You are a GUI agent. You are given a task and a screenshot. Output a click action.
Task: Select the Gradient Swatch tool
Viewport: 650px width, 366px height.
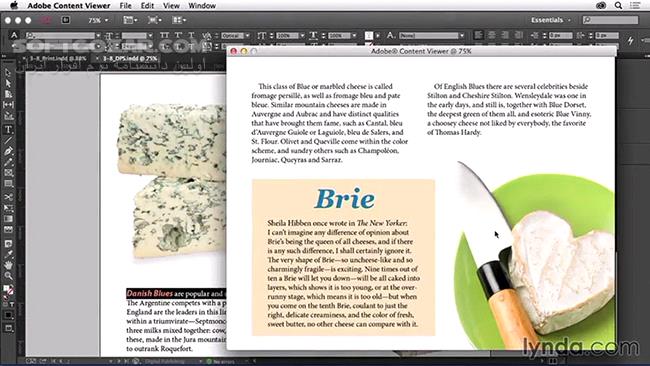[x=8, y=219]
